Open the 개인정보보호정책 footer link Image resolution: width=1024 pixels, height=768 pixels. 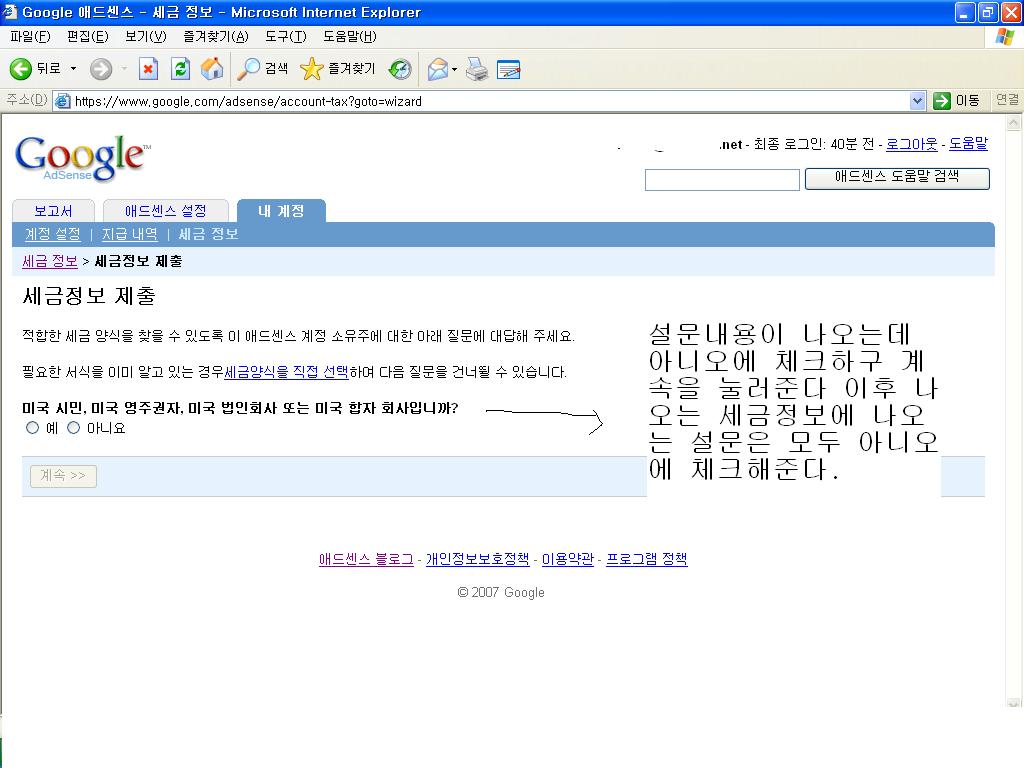point(477,559)
